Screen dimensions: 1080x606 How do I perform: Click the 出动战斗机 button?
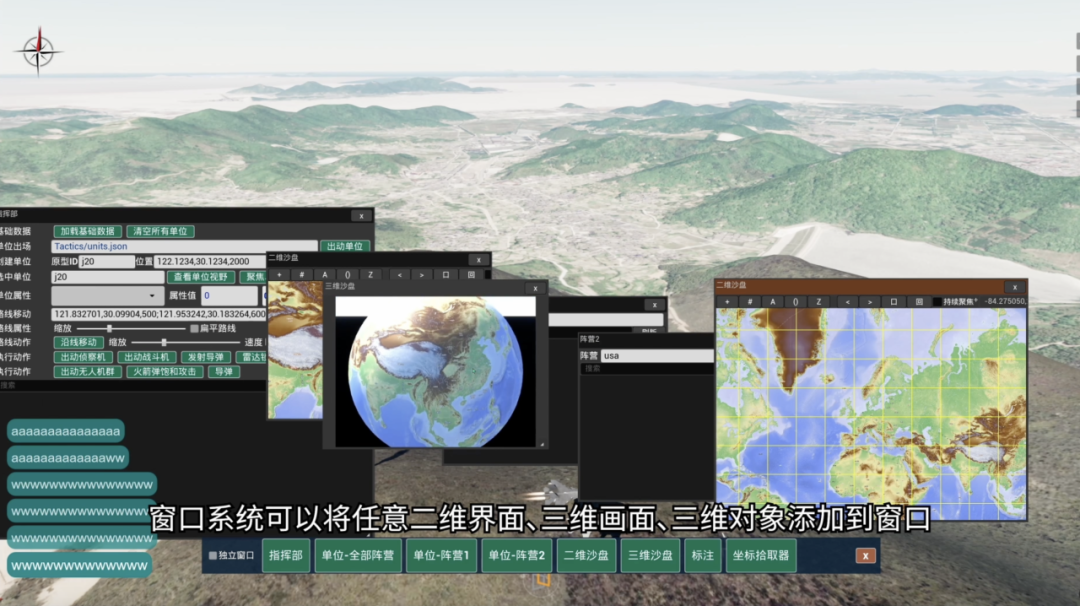(147, 357)
